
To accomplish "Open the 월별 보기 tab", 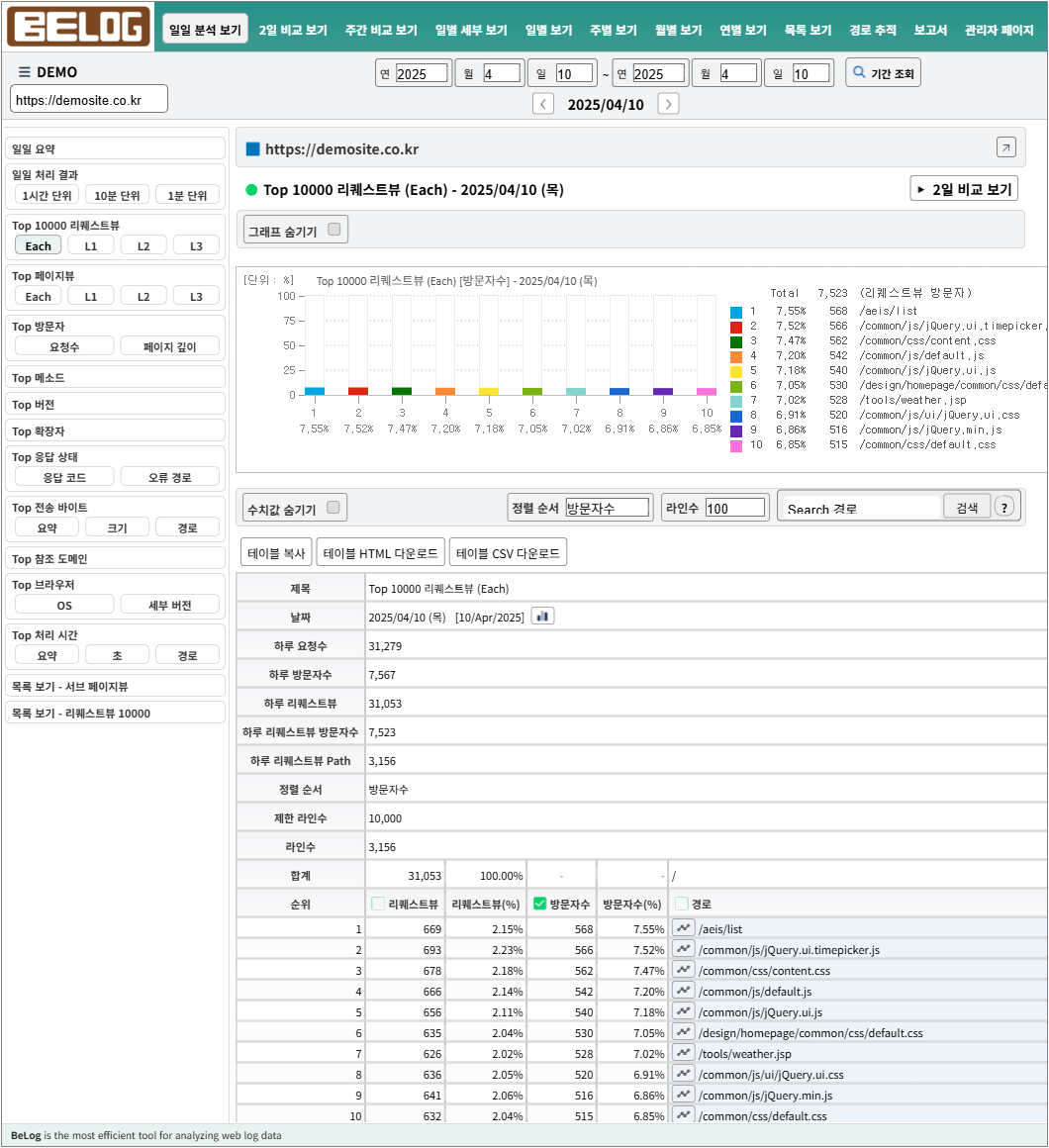I will pyautogui.click(x=678, y=30).
